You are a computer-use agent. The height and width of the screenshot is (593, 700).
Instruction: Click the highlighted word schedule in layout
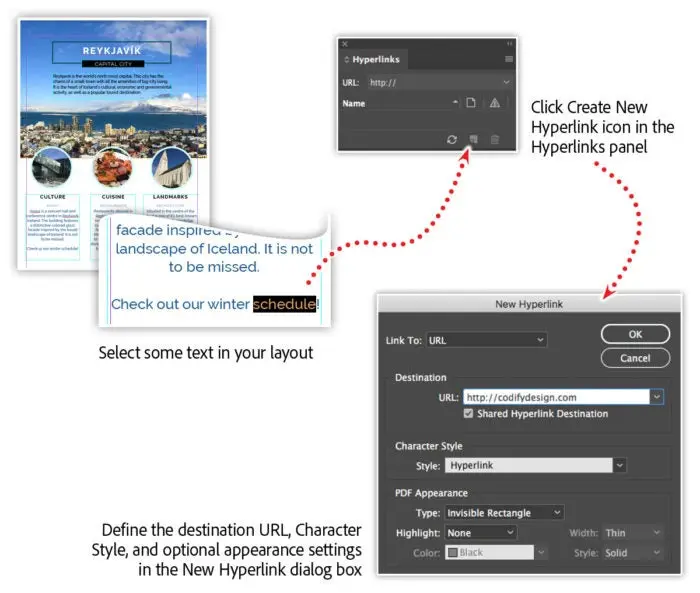pyautogui.click(x=284, y=304)
